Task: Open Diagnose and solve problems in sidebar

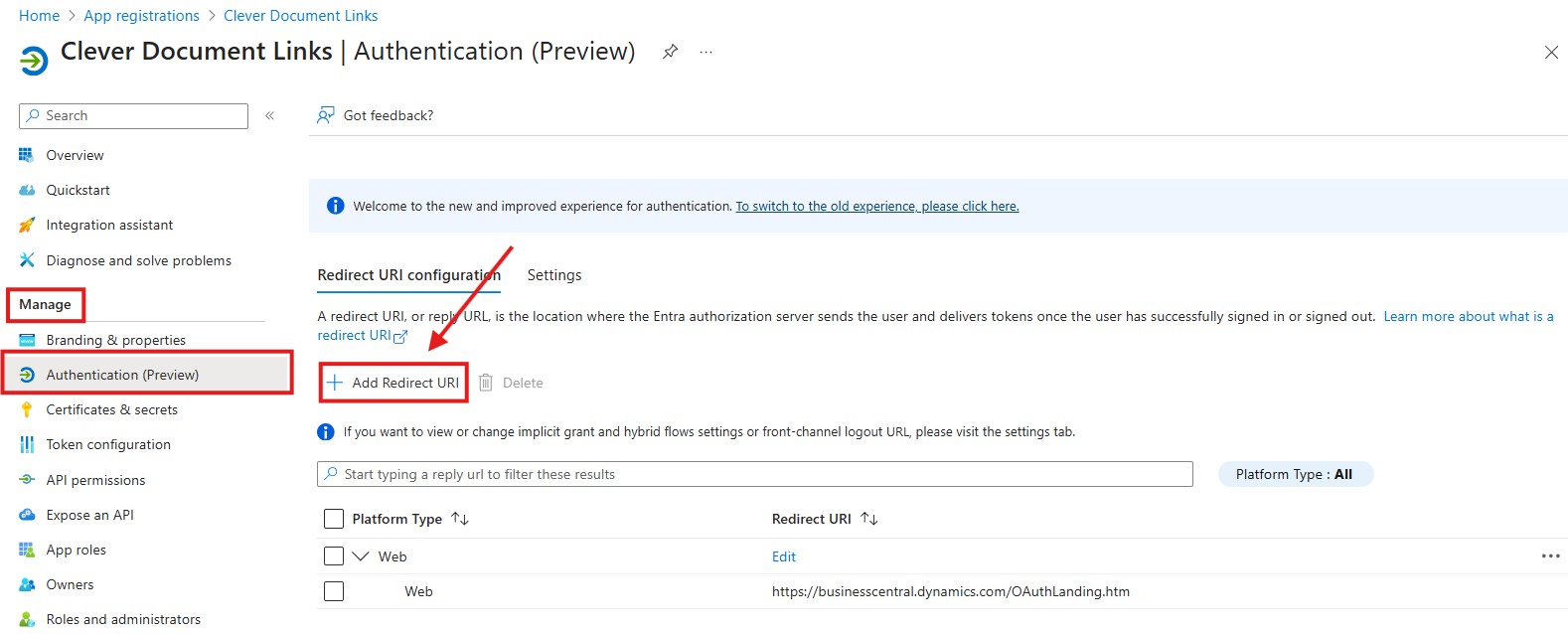Action: [141, 260]
